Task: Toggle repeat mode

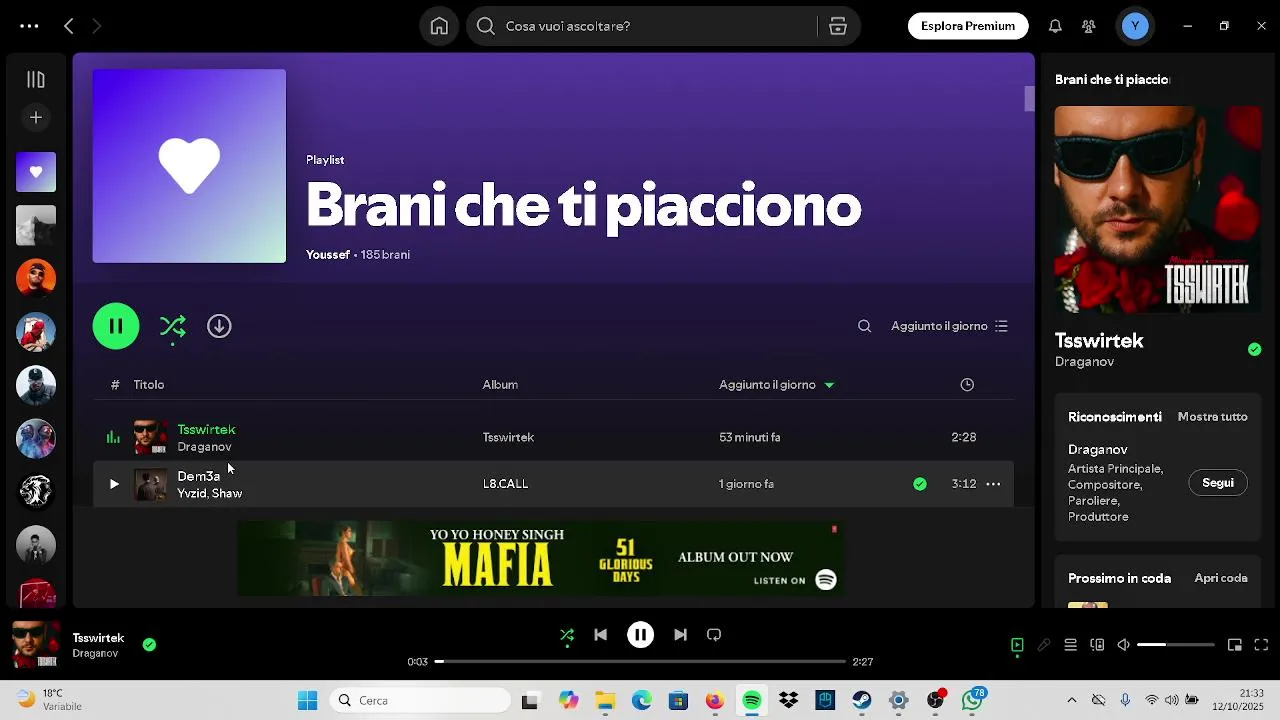Action: tap(714, 635)
